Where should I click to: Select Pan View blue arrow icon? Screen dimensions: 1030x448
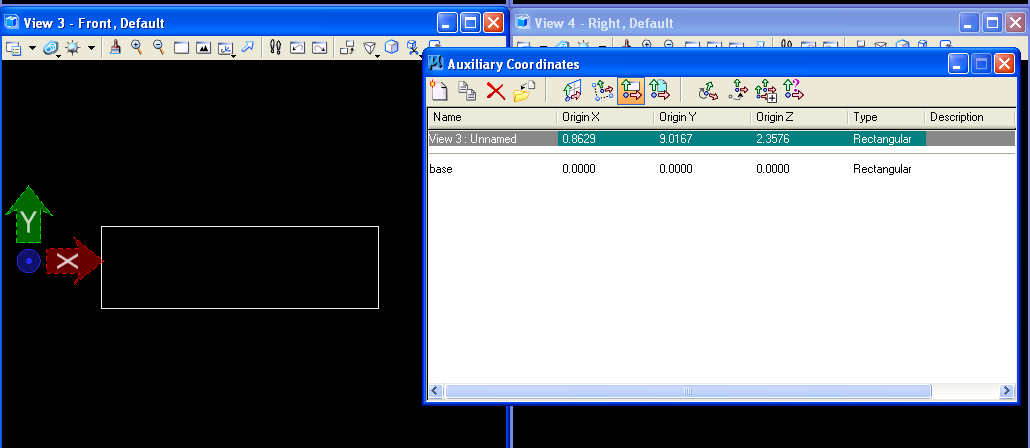point(248,47)
